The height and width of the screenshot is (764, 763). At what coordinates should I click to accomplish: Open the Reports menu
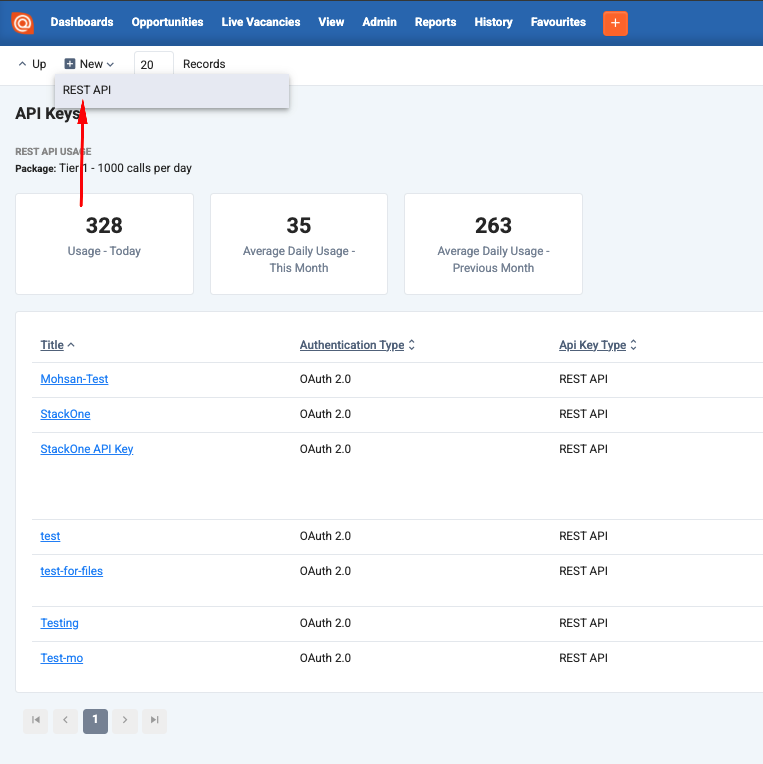(x=436, y=22)
